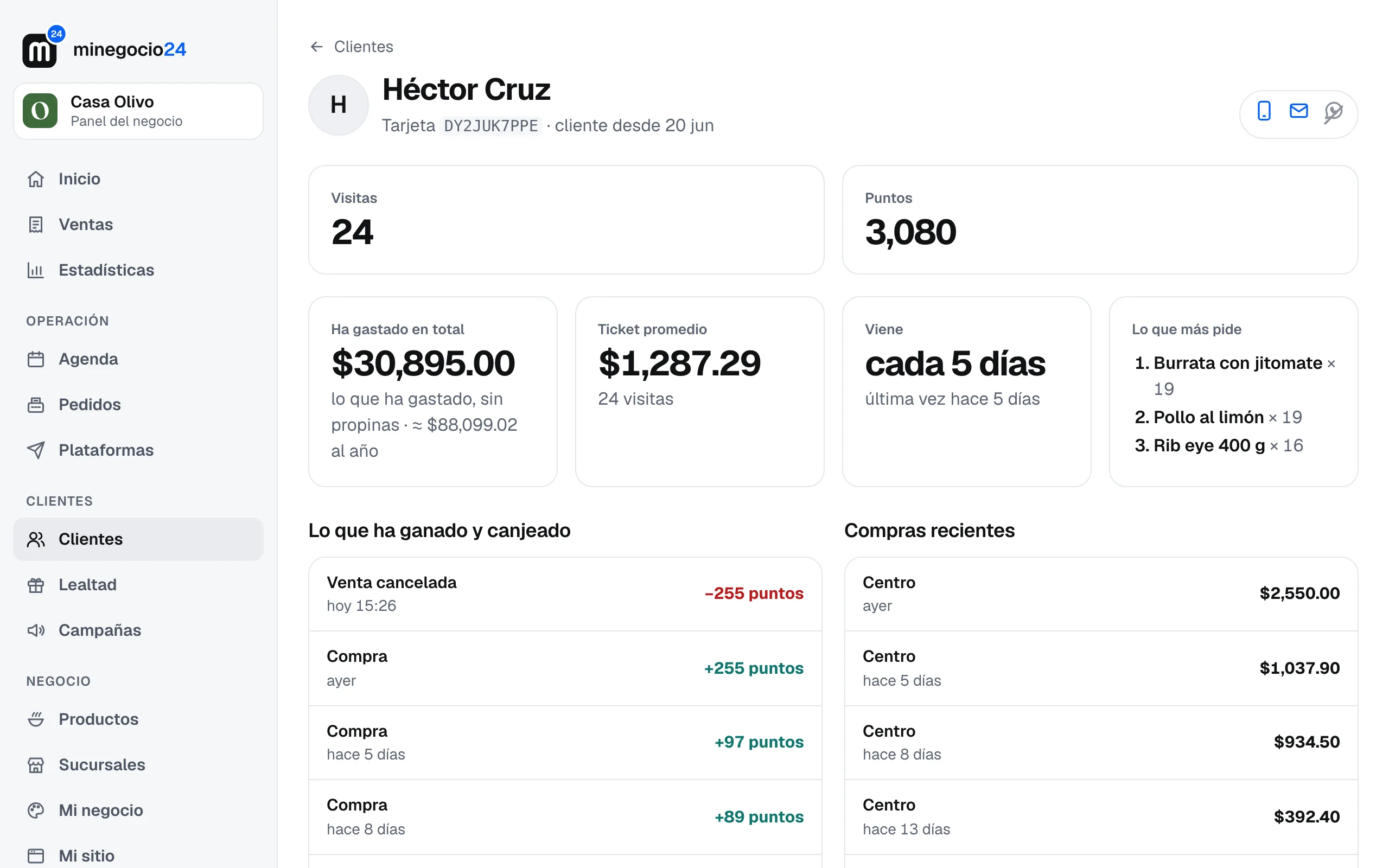Click the chat message icon in the header

tap(1333, 112)
